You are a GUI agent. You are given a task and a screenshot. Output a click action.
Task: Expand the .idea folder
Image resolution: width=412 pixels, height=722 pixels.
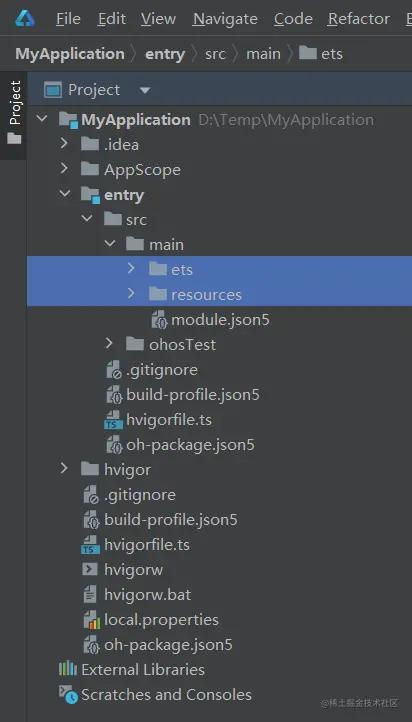pyautogui.click(x=64, y=145)
